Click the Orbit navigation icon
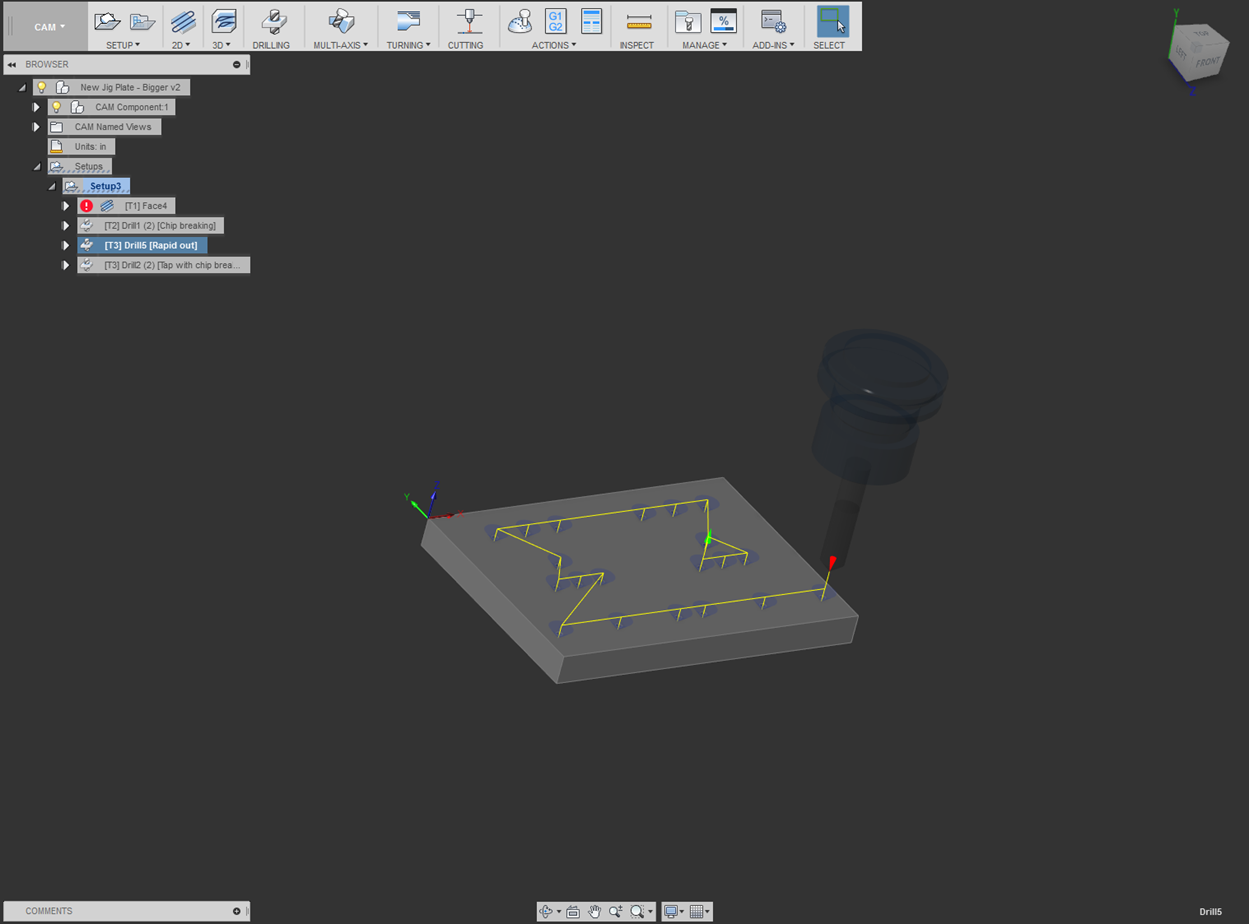This screenshot has width=1249, height=924. pos(546,911)
